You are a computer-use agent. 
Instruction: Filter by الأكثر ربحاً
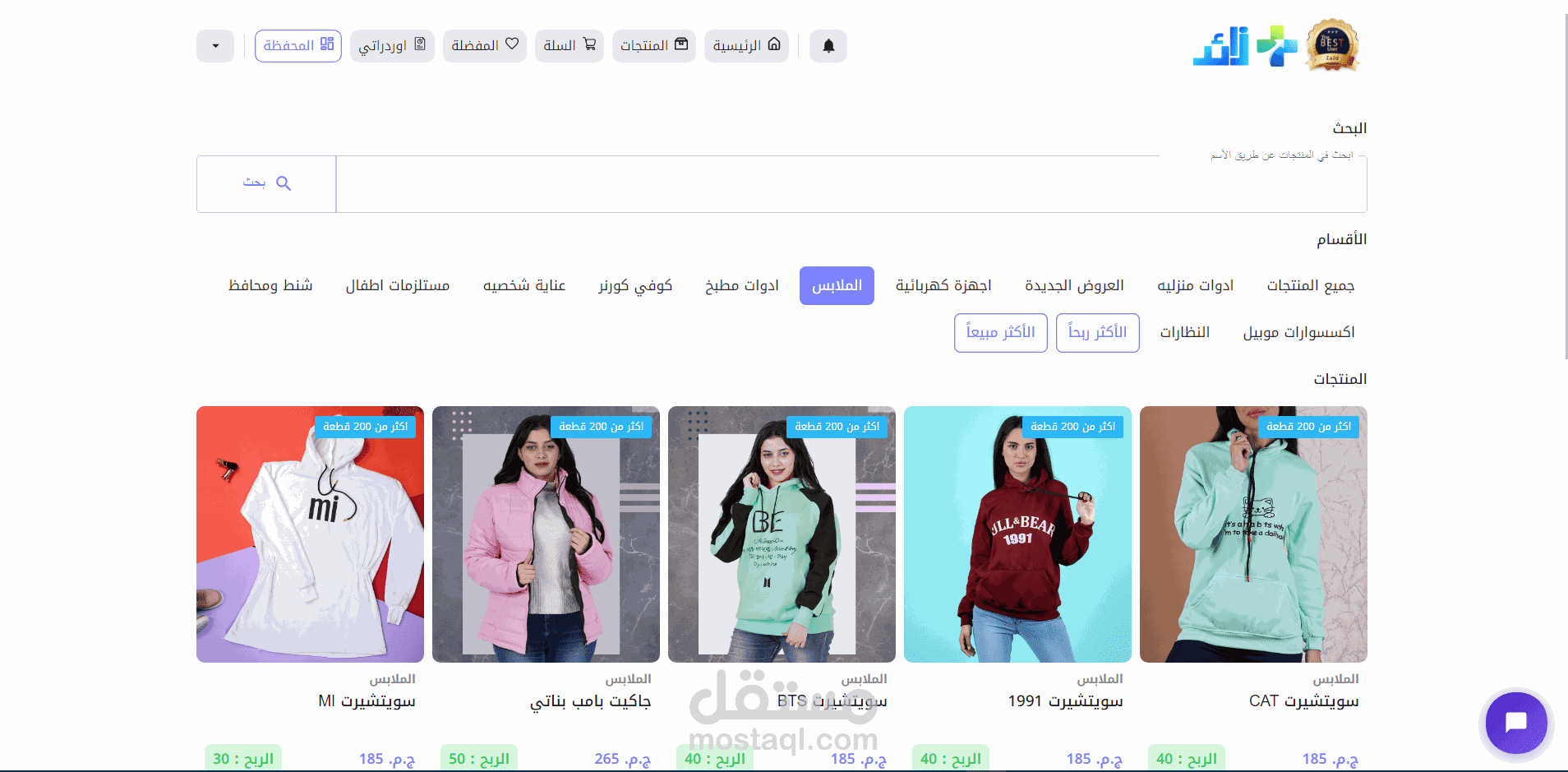pos(1098,332)
